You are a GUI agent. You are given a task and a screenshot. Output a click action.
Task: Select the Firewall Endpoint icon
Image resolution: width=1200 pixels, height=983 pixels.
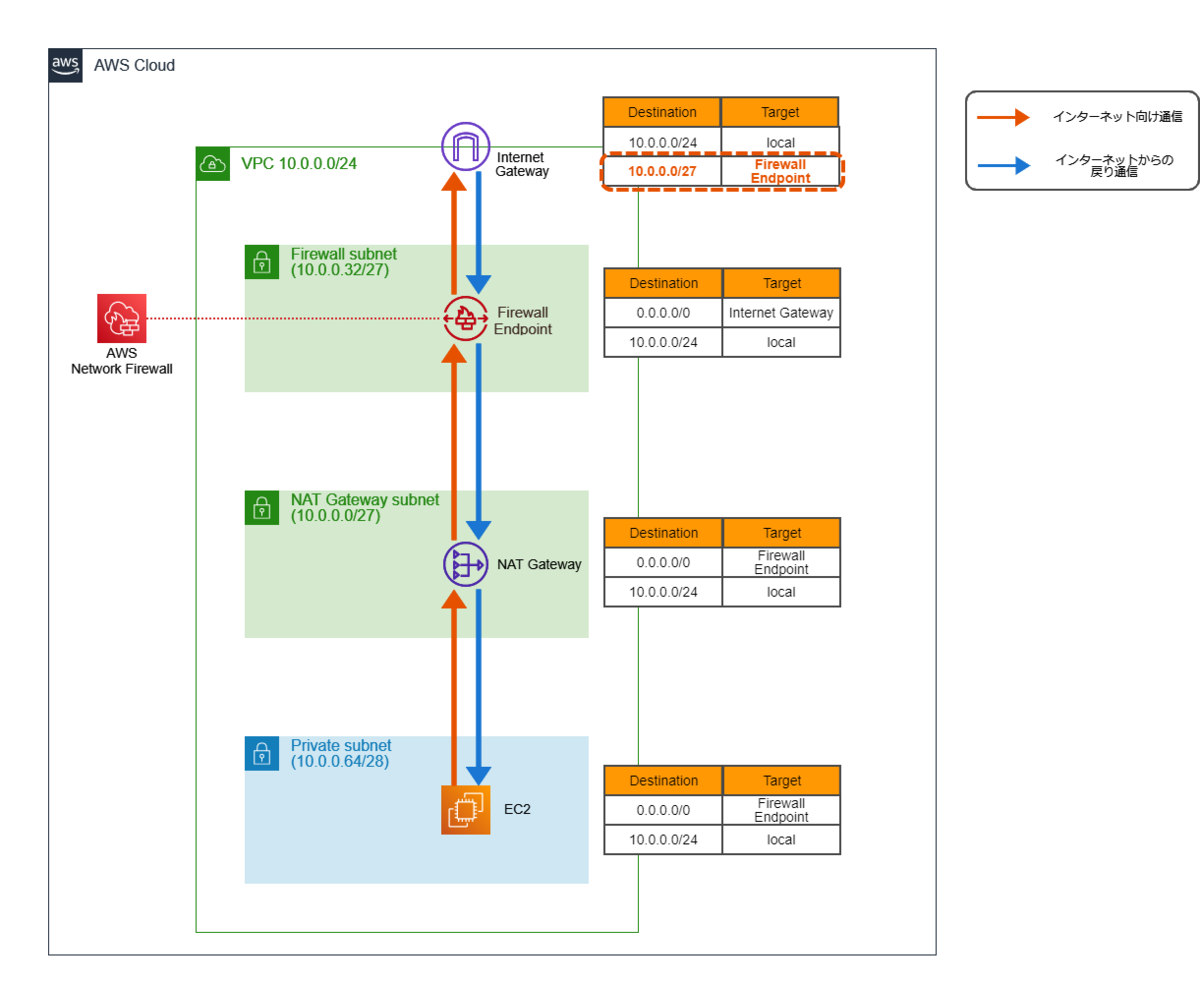point(466,319)
